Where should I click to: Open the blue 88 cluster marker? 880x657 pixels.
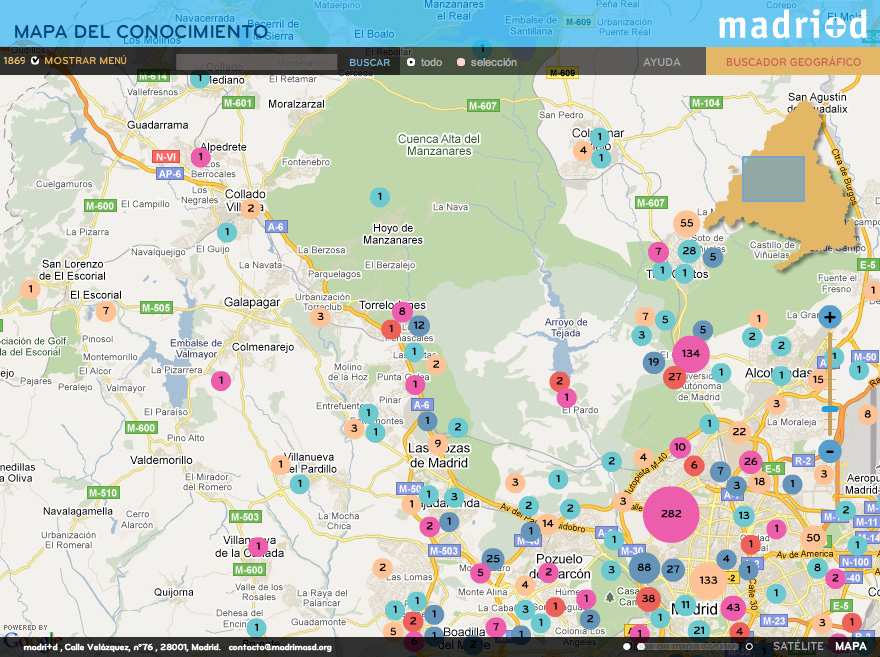tap(644, 567)
